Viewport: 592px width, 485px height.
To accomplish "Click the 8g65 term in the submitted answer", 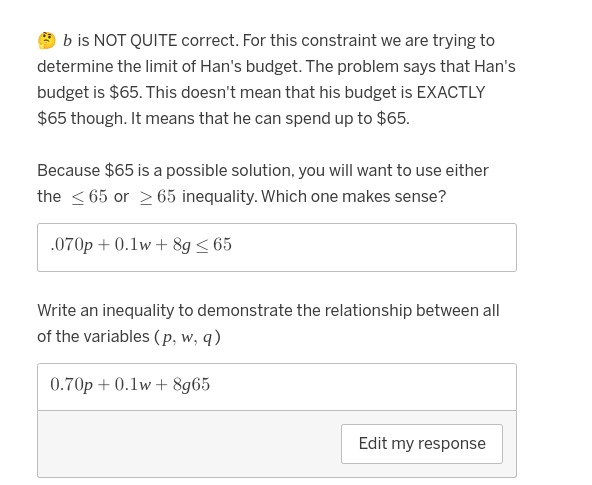I will coord(191,385).
